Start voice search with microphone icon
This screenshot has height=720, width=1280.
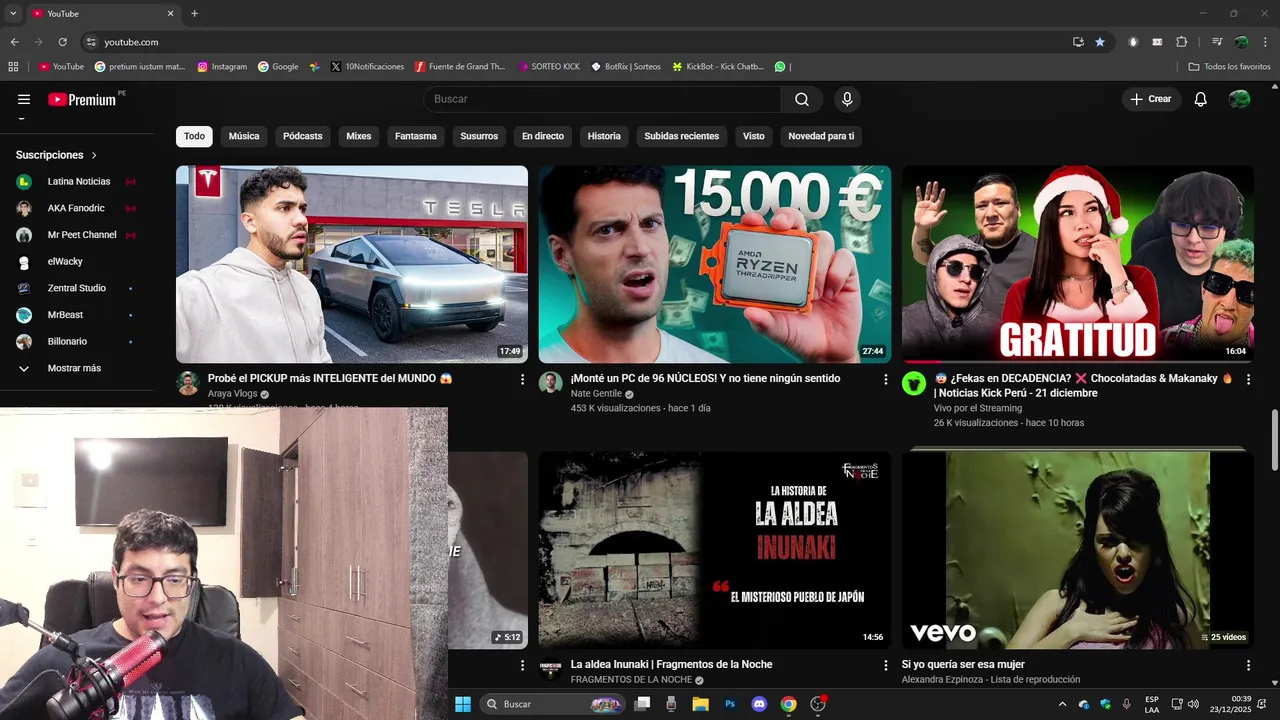(847, 99)
